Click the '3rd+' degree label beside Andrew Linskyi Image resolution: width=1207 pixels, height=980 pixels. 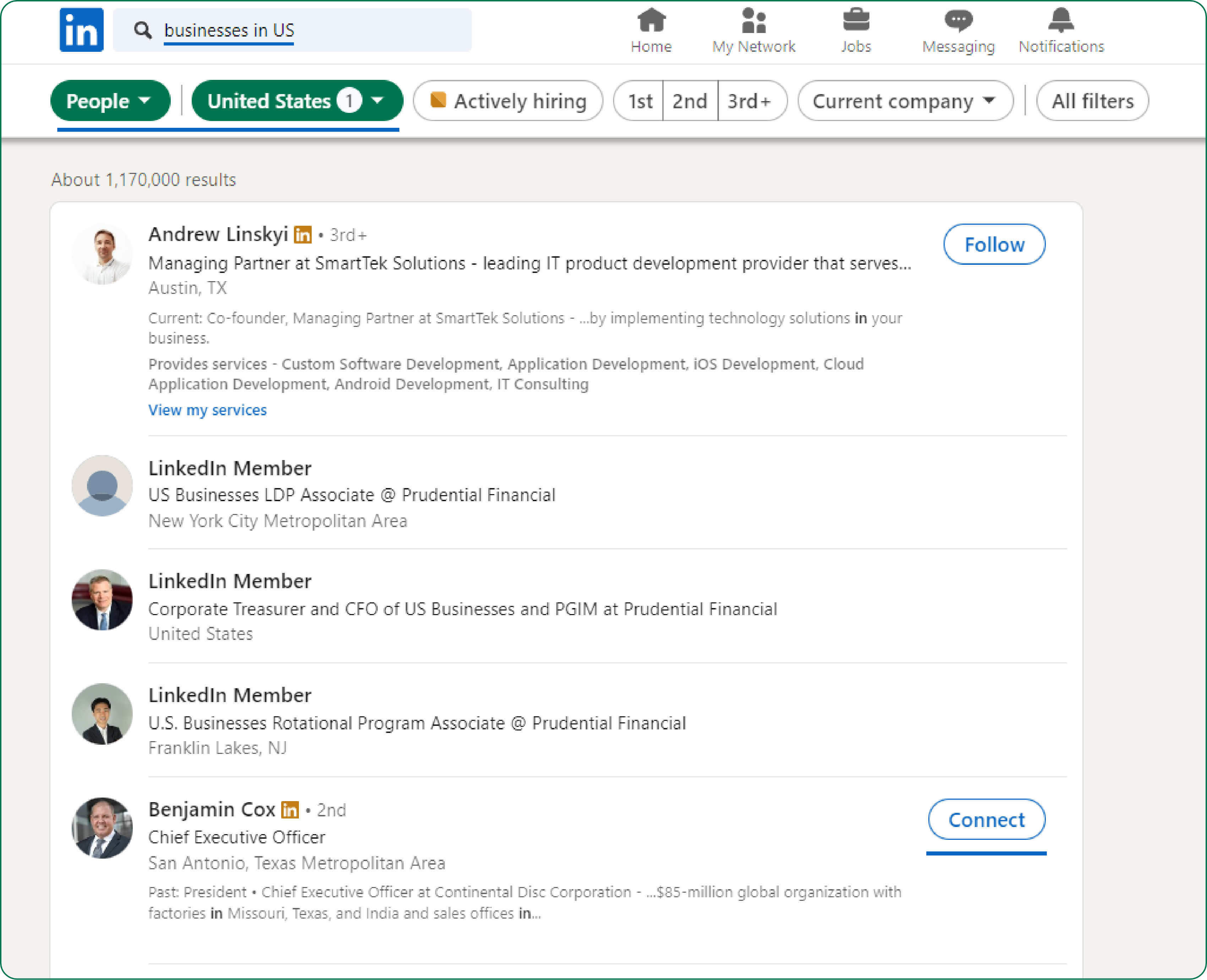[x=348, y=235]
